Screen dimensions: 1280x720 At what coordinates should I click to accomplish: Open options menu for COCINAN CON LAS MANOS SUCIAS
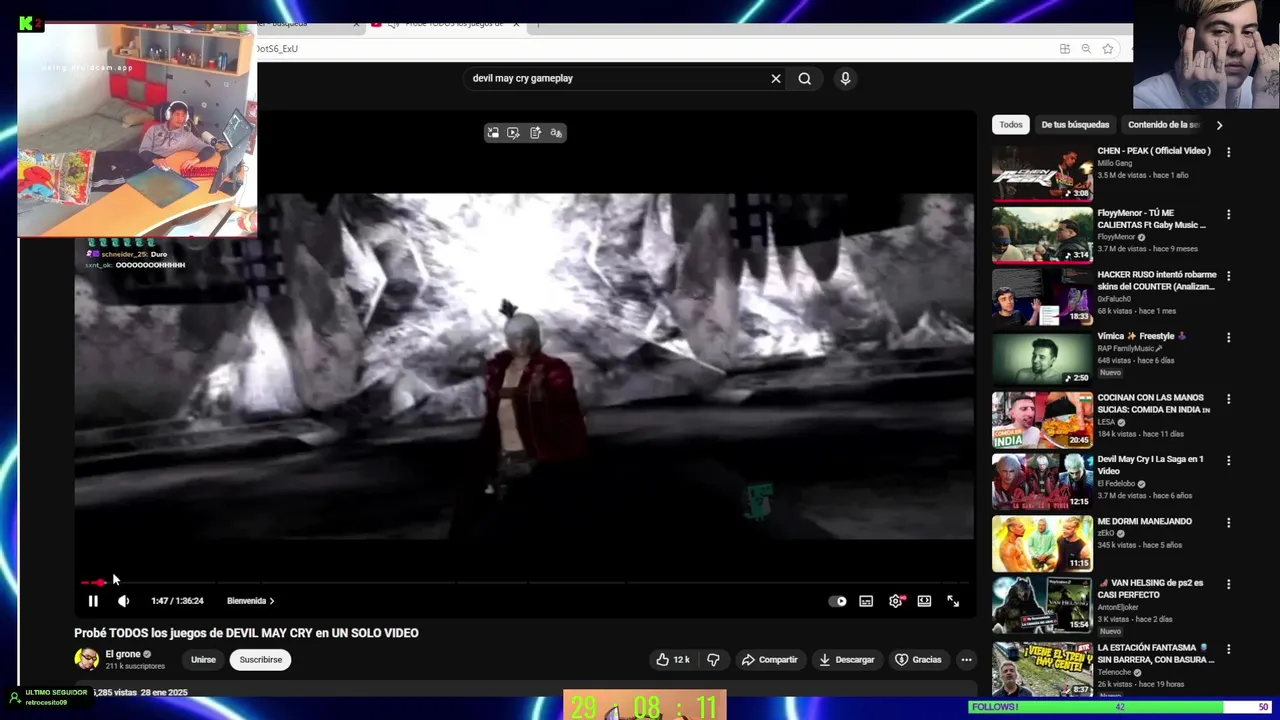(x=1228, y=399)
